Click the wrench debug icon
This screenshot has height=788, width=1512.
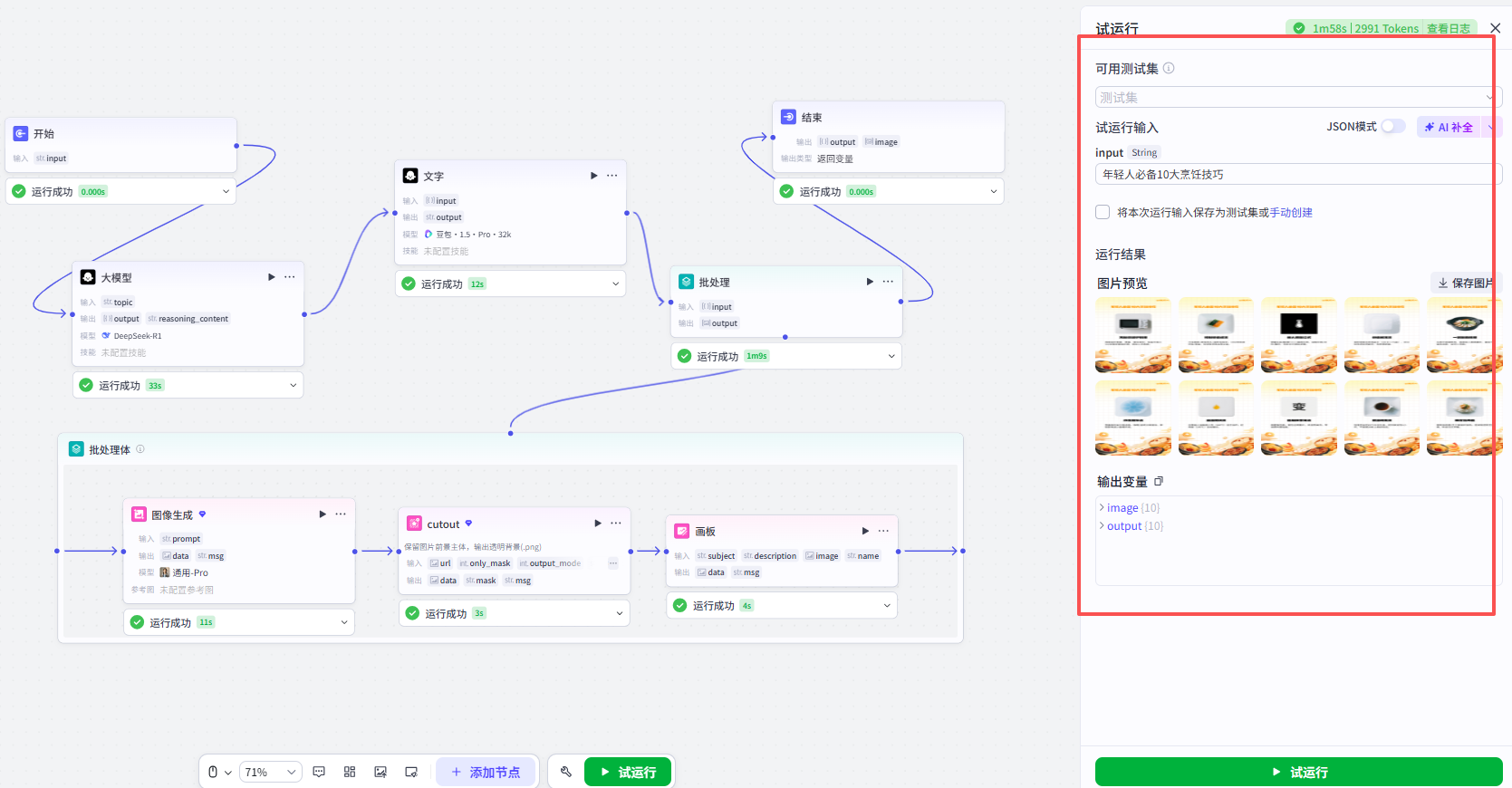point(566,772)
